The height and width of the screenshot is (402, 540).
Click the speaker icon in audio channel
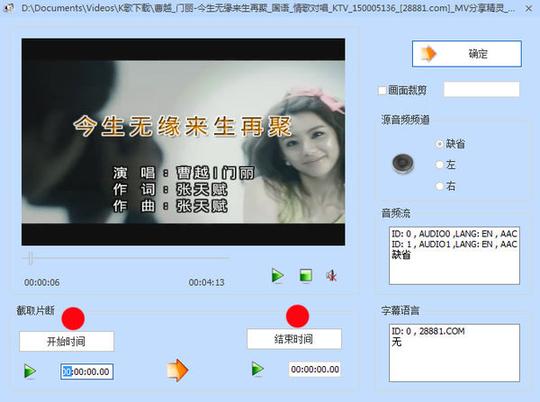pos(403,164)
